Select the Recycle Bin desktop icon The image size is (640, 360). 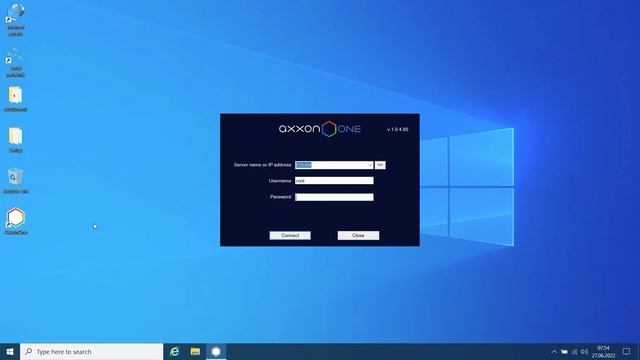click(x=16, y=180)
